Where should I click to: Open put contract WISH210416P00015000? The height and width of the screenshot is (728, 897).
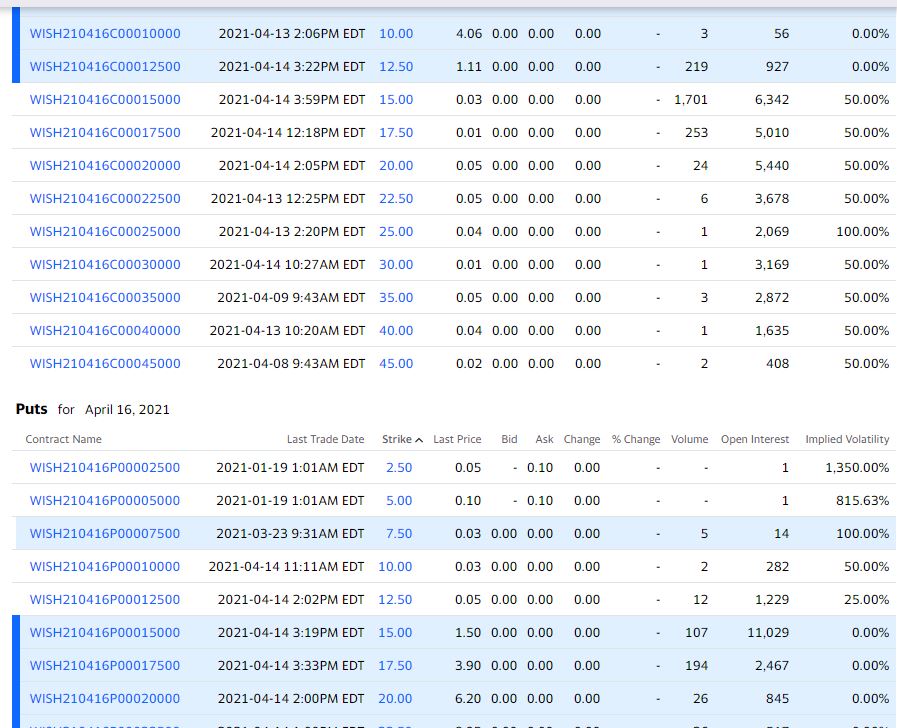(105, 633)
